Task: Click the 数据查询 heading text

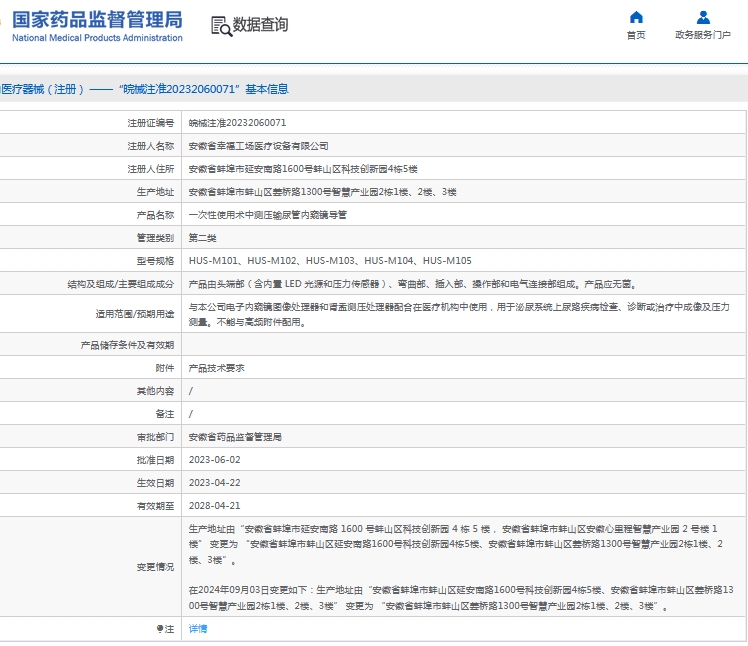Action: (260, 24)
